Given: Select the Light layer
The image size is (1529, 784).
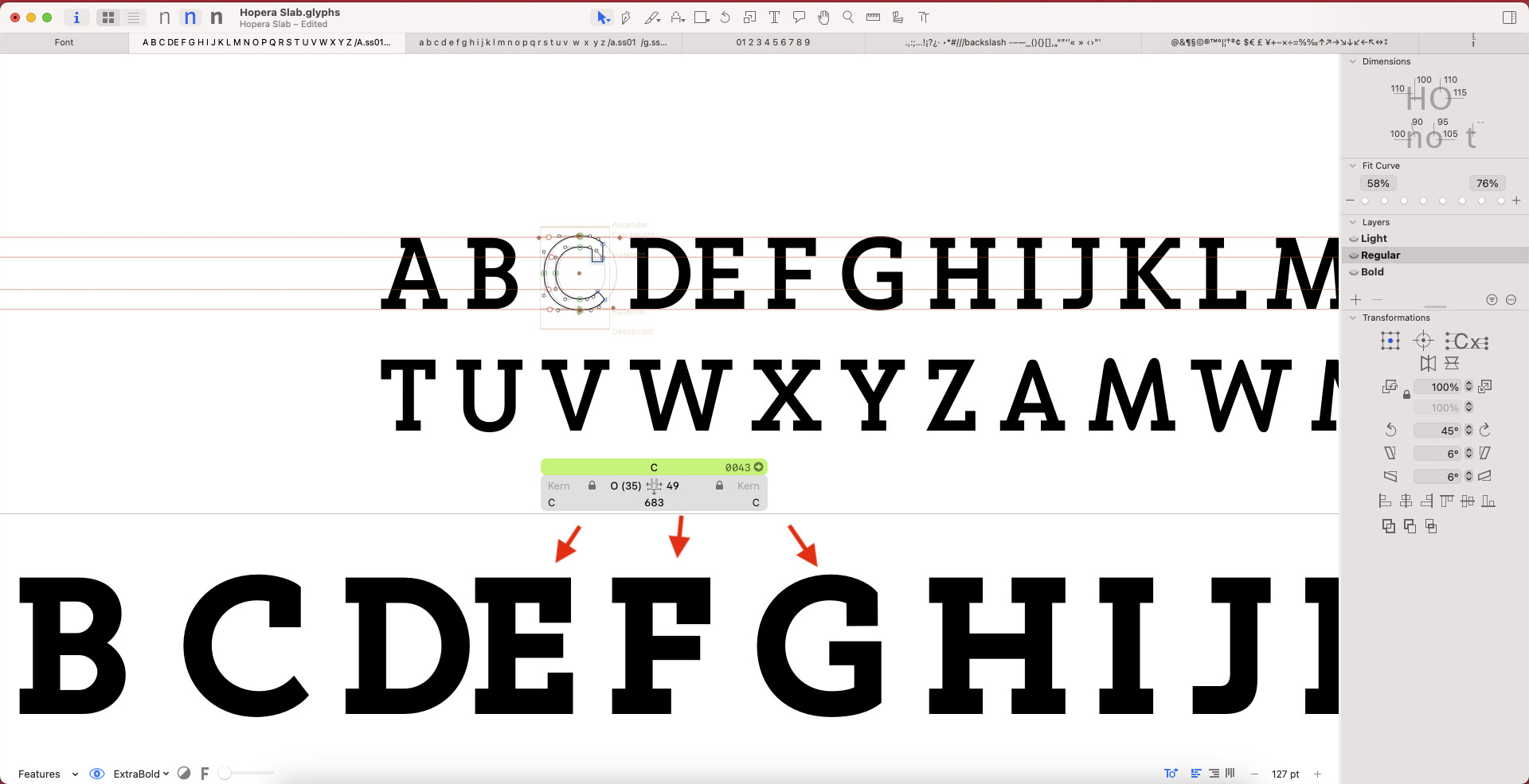Looking at the screenshot, I should [x=1374, y=239].
